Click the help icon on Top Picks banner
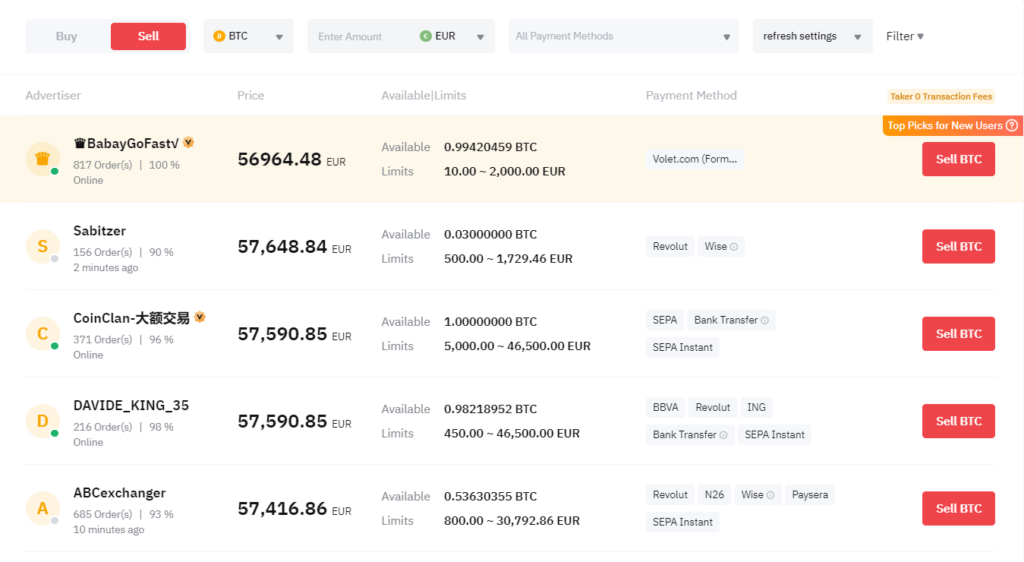 click(1012, 126)
